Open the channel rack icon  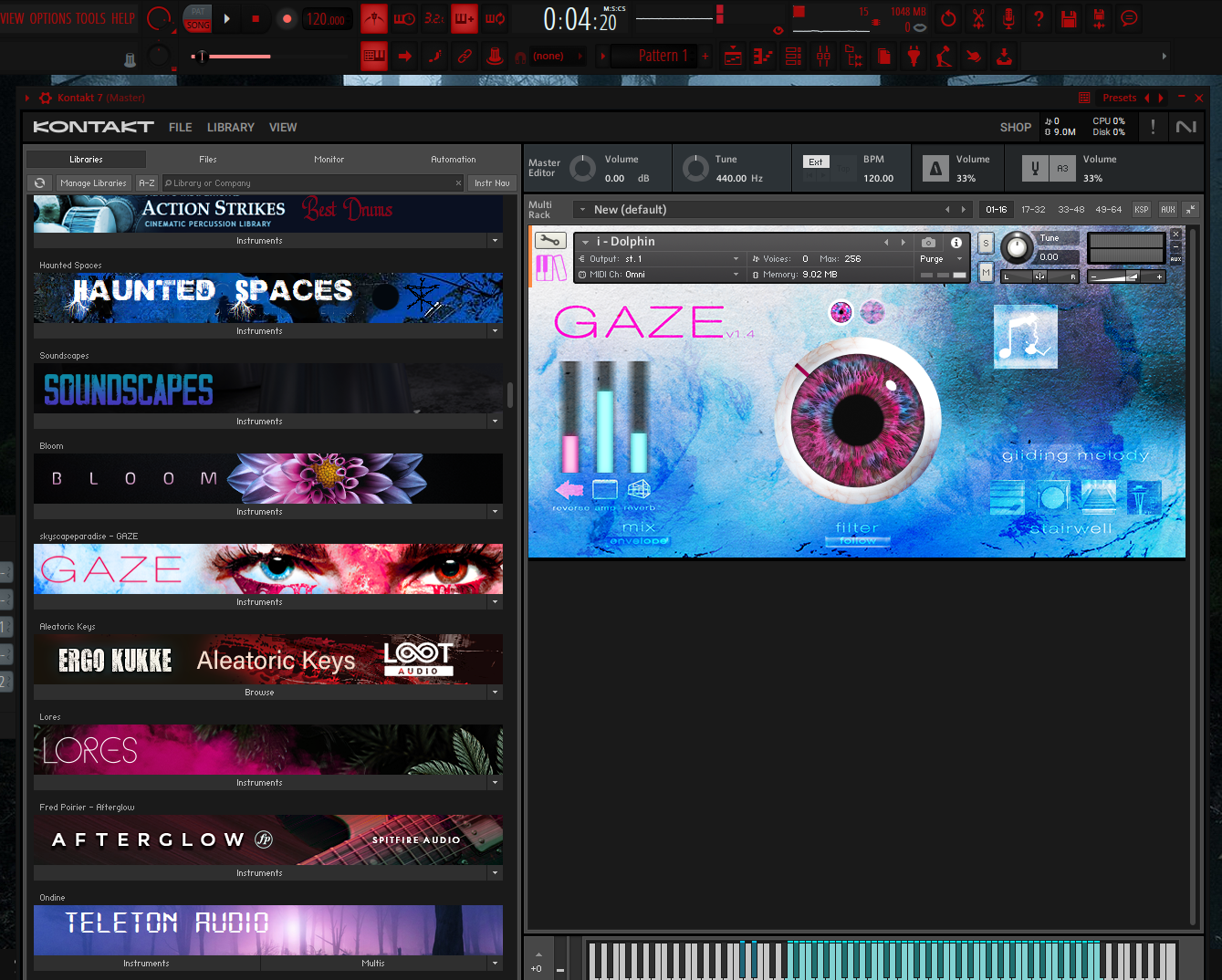793,57
